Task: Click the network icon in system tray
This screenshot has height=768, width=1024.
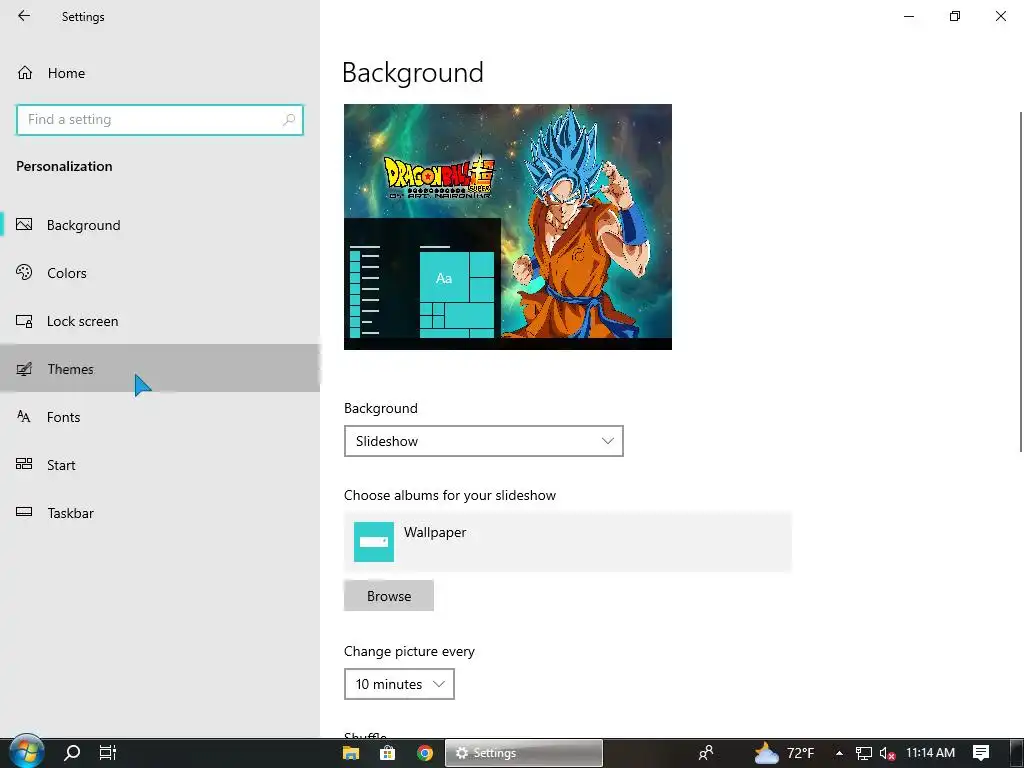Action: pos(863,753)
